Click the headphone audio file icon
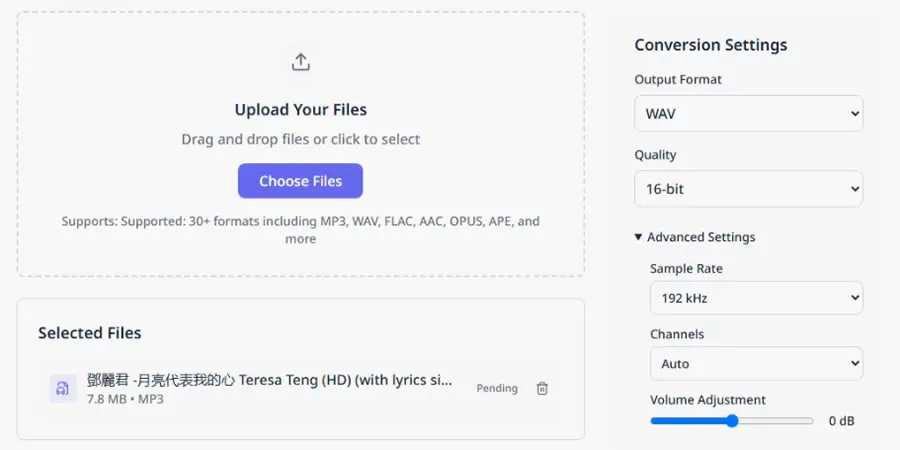This screenshot has width=900, height=450. [x=63, y=389]
